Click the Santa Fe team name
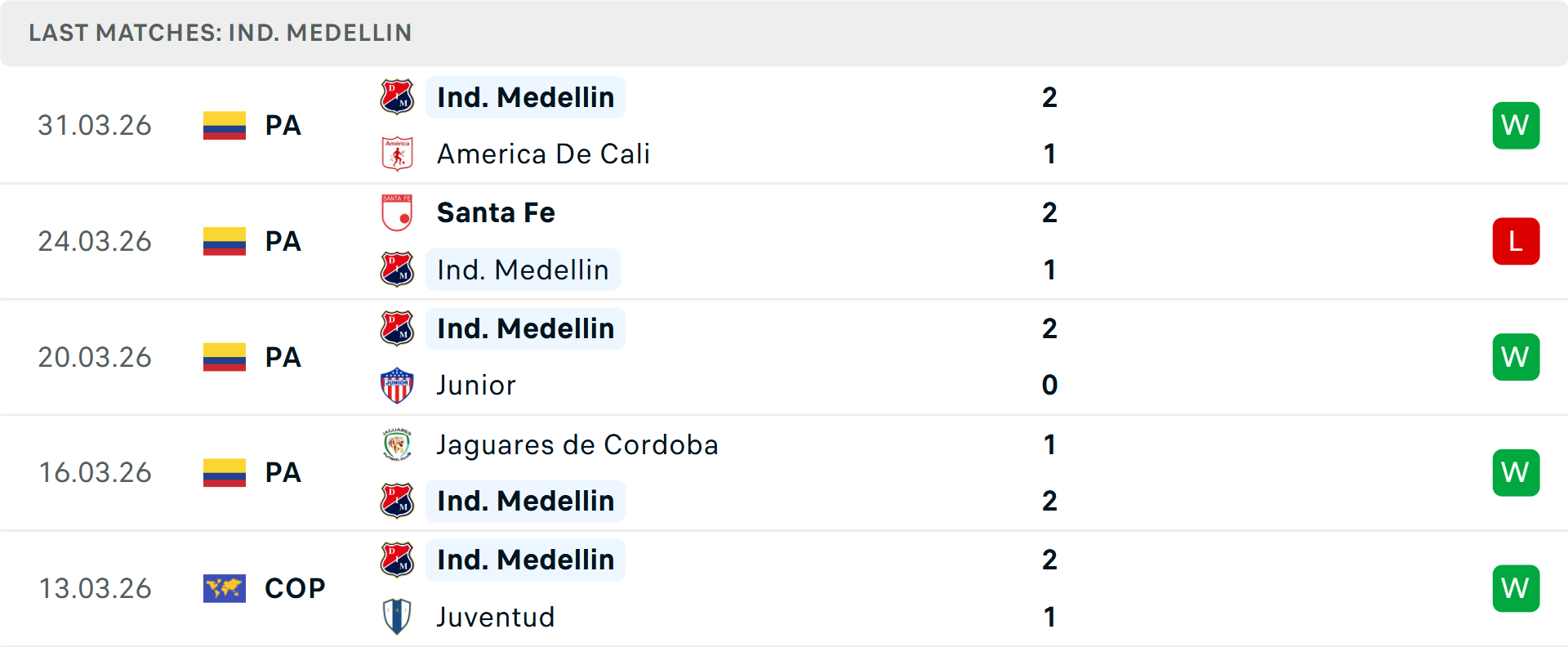The width and height of the screenshot is (1568, 647). pos(496,212)
